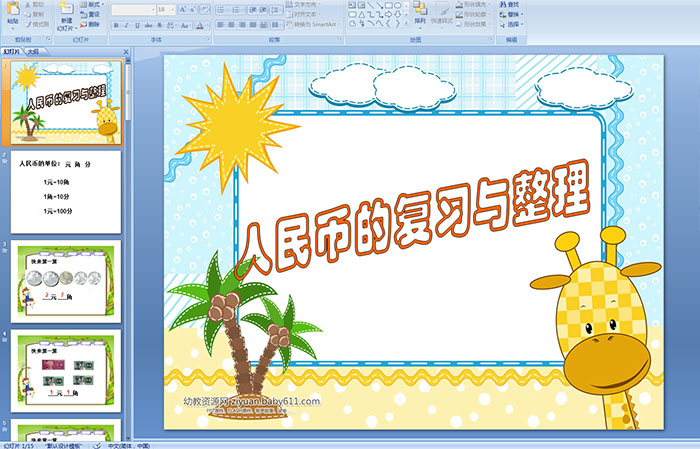Open the Text Direction (文字方向) dropdown
The height and width of the screenshot is (449, 700).
(x=303, y=4)
